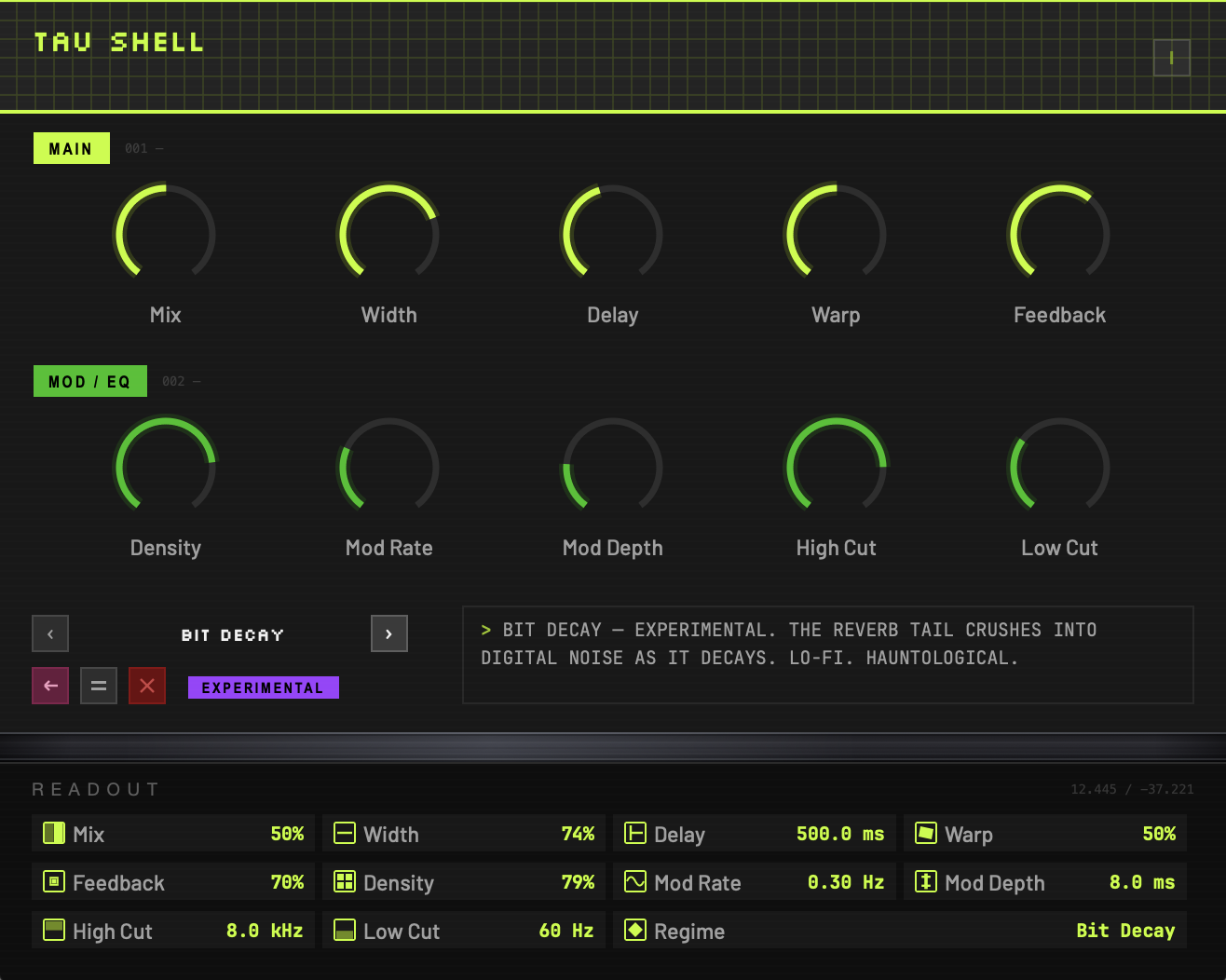
Task: Click the Bit Decay description text box
Action: coord(828,655)
